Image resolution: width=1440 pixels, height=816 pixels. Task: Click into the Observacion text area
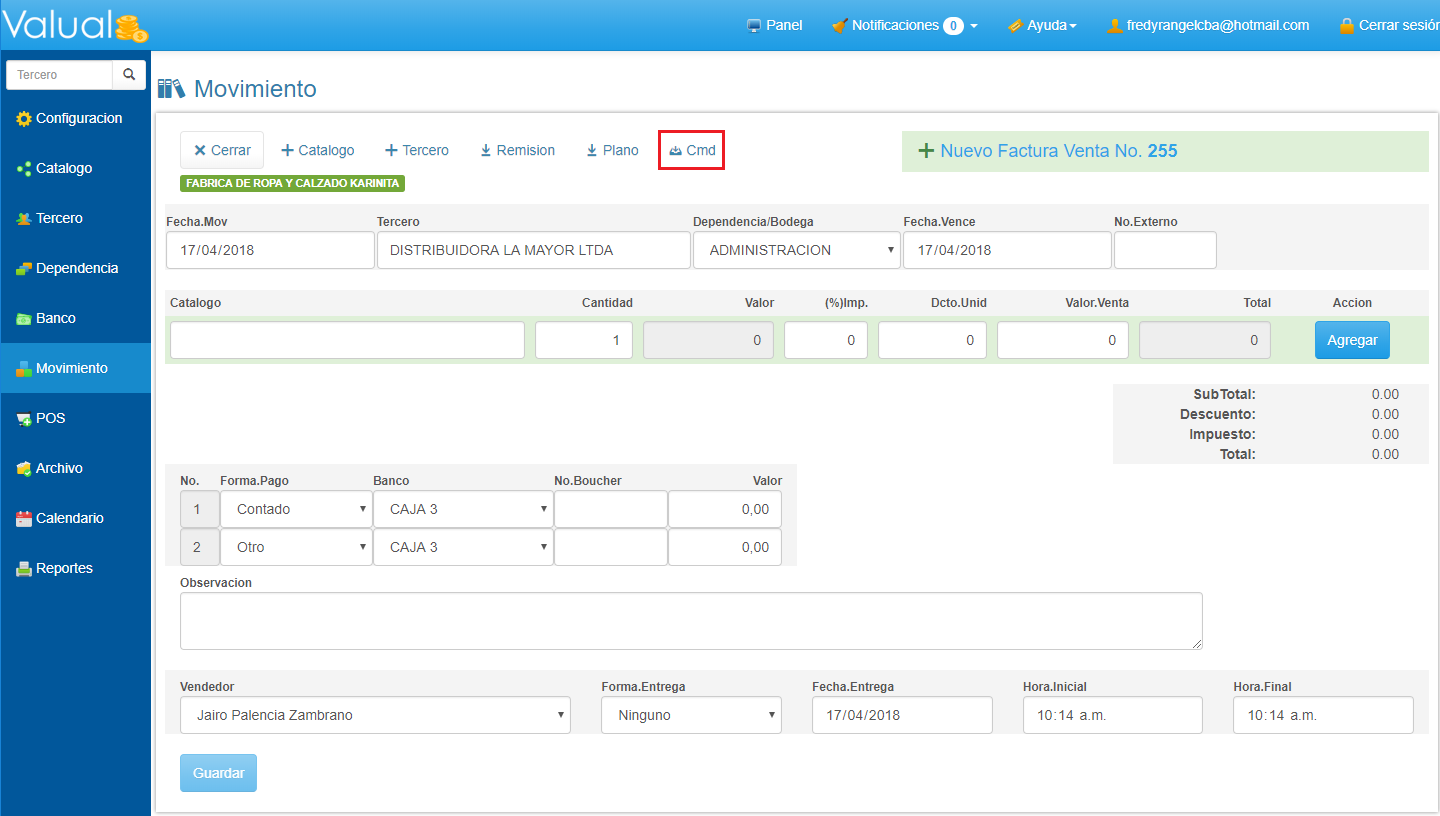690,620
